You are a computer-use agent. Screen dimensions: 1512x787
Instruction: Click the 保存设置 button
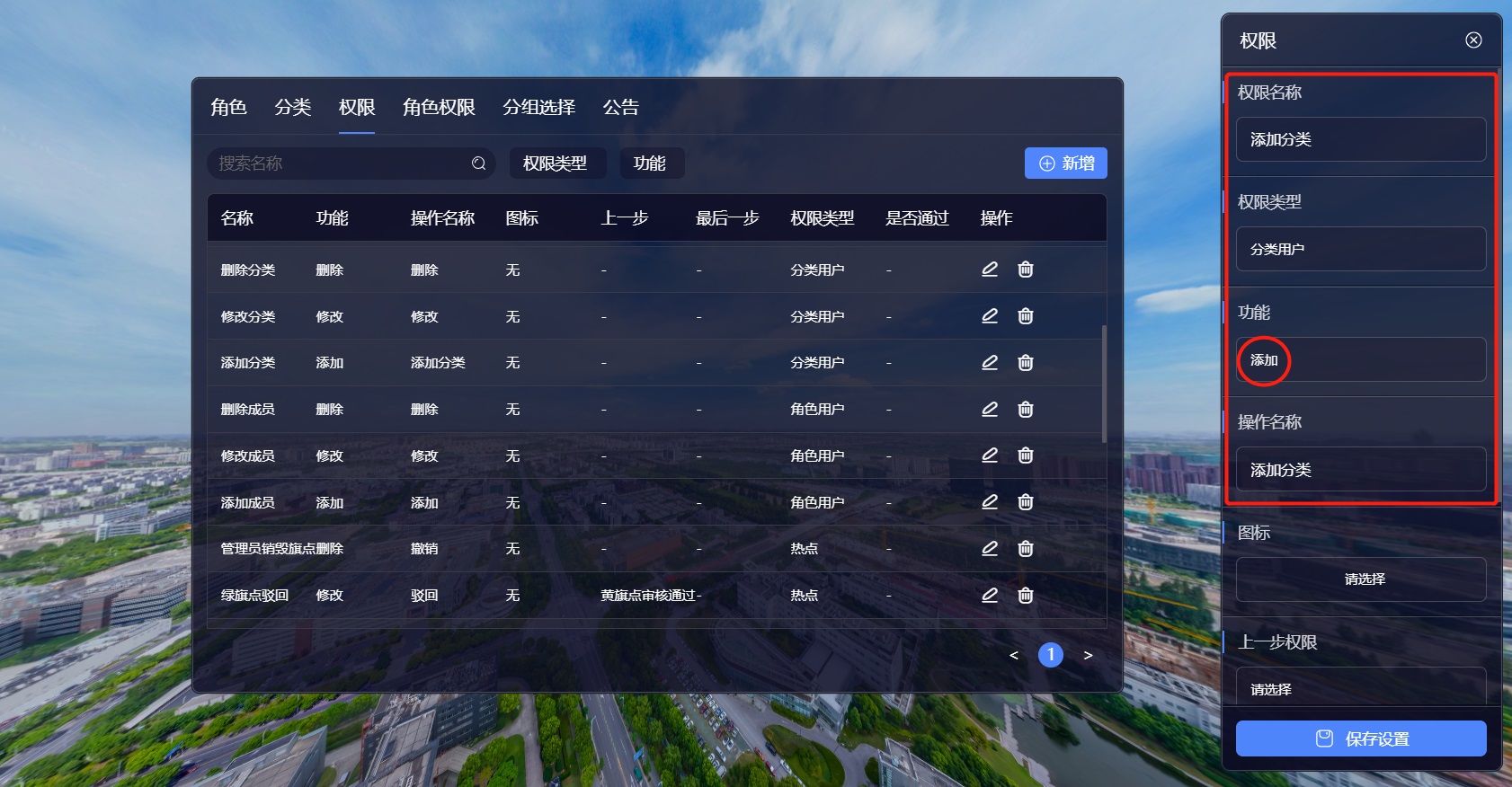[x=1361, y=738]
